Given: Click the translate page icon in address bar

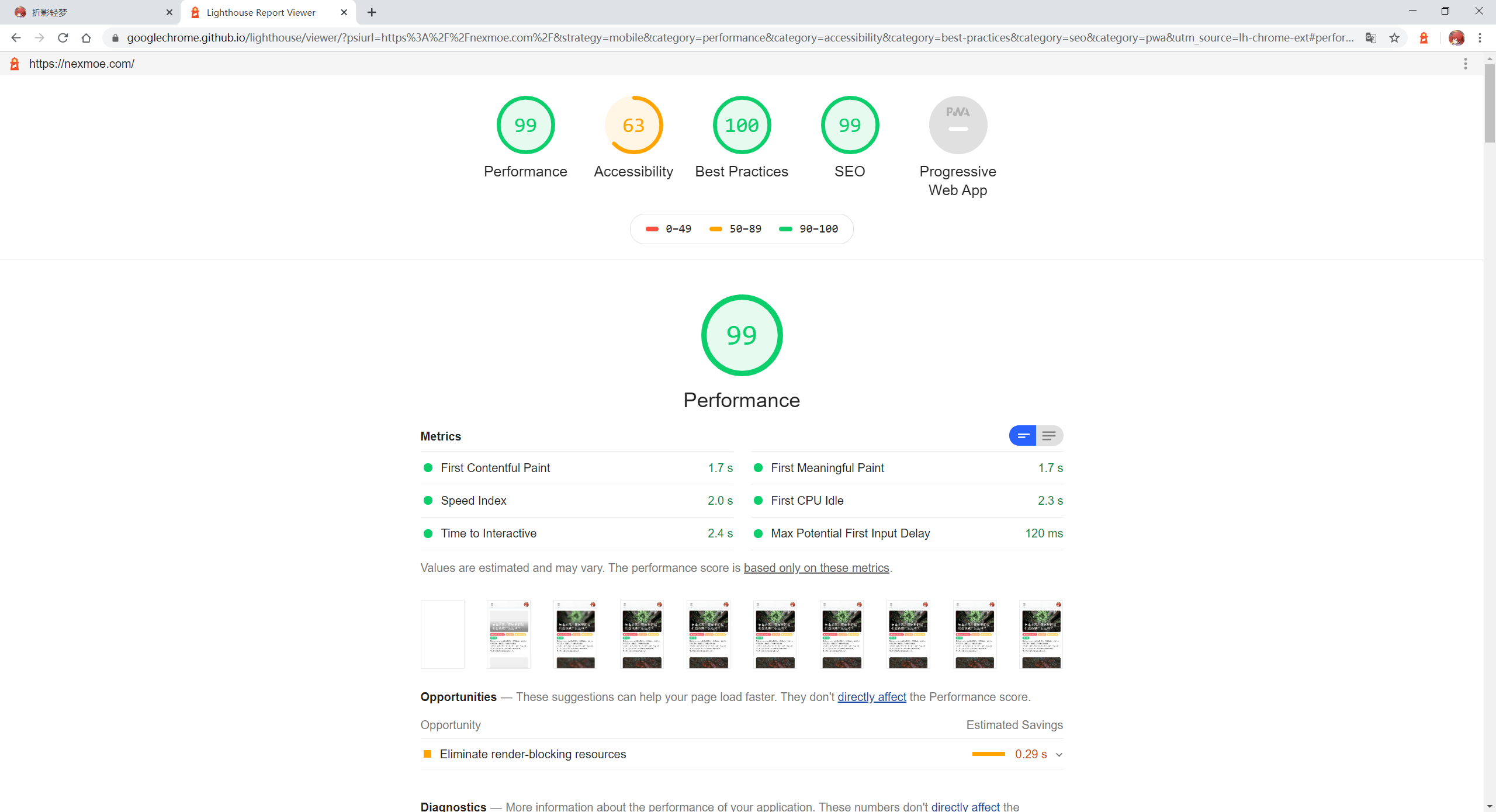Looking at the screenshot, I should coord(1371,38).
